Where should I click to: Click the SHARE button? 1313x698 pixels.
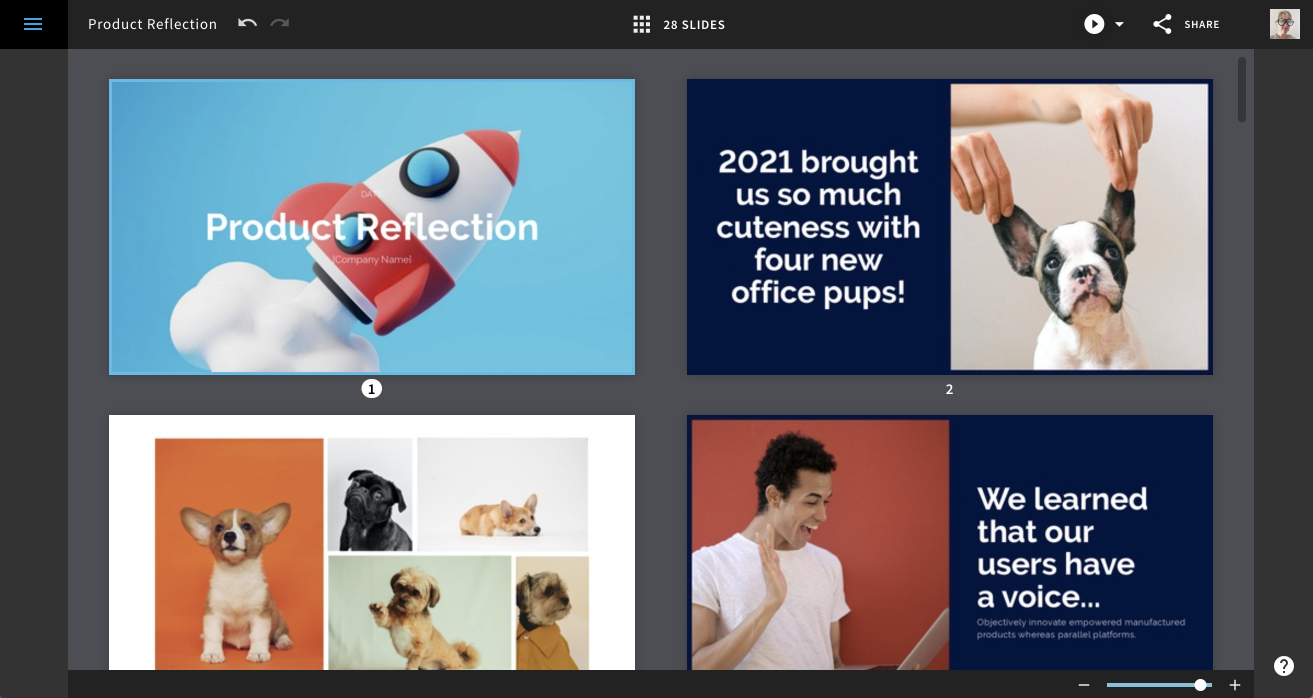[1201, 24]
